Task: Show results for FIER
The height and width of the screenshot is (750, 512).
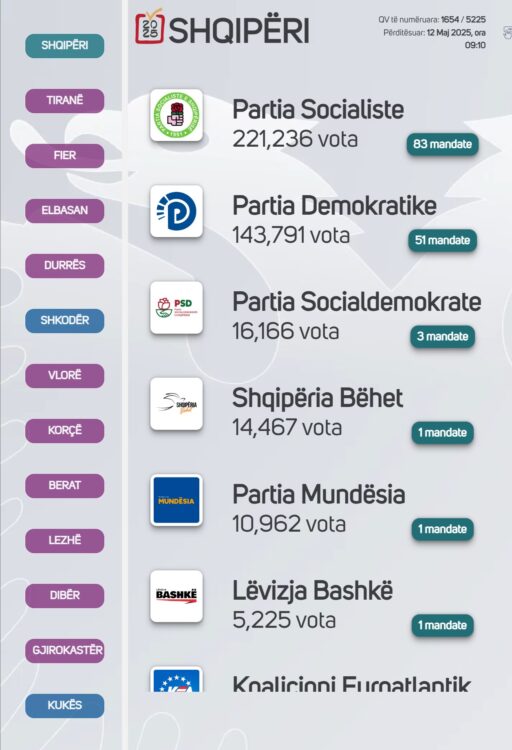Action: pos(65,156)
